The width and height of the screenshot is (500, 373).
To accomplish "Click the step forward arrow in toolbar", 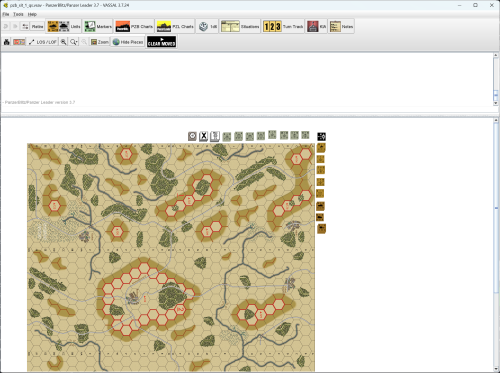I will (15, 26).
